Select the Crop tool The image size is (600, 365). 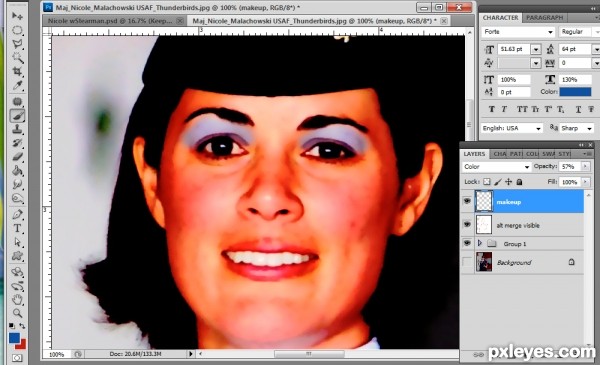[x=17, y=72]
